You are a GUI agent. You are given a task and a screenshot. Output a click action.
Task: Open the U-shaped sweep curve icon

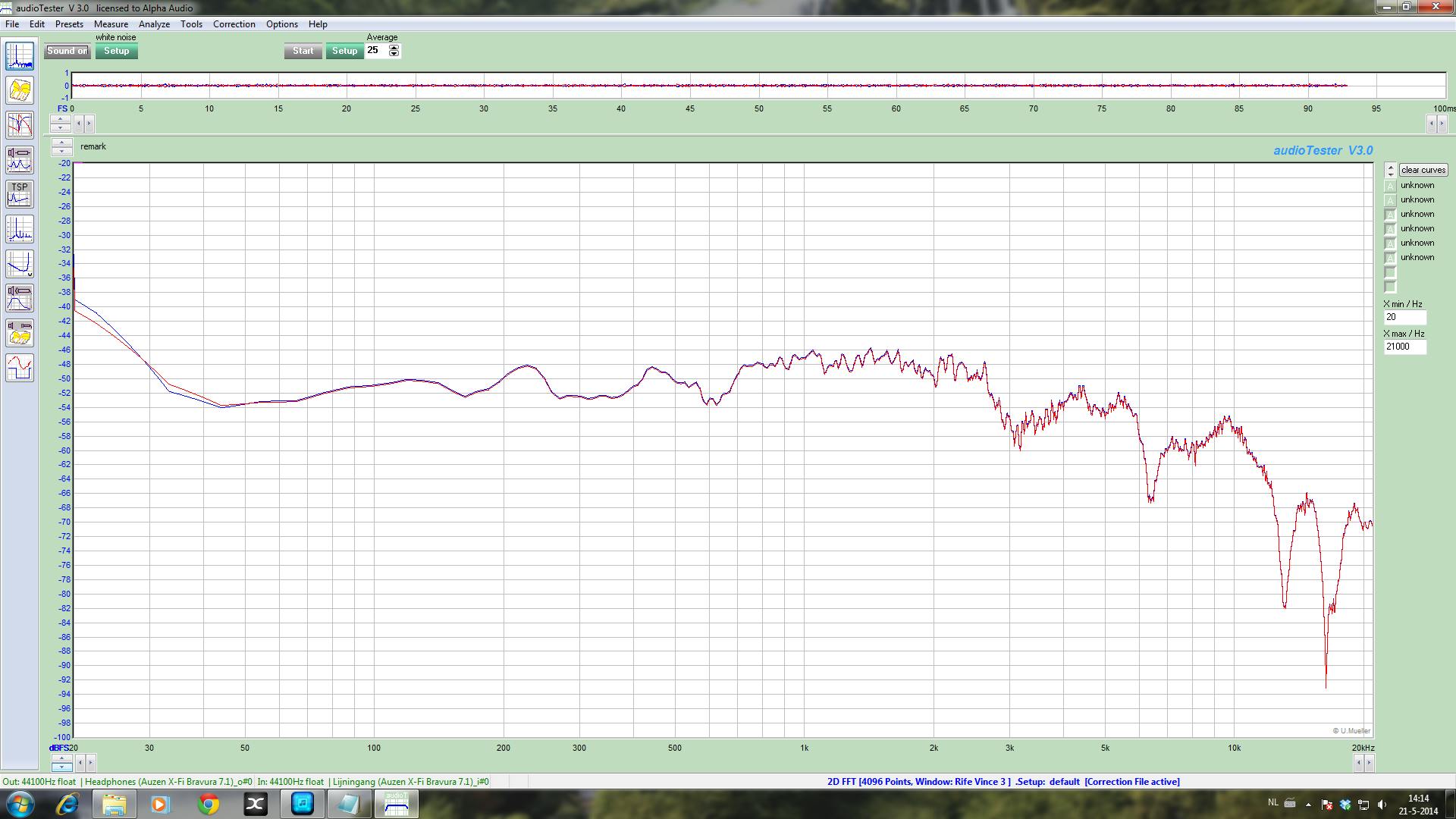pos(20,263)
